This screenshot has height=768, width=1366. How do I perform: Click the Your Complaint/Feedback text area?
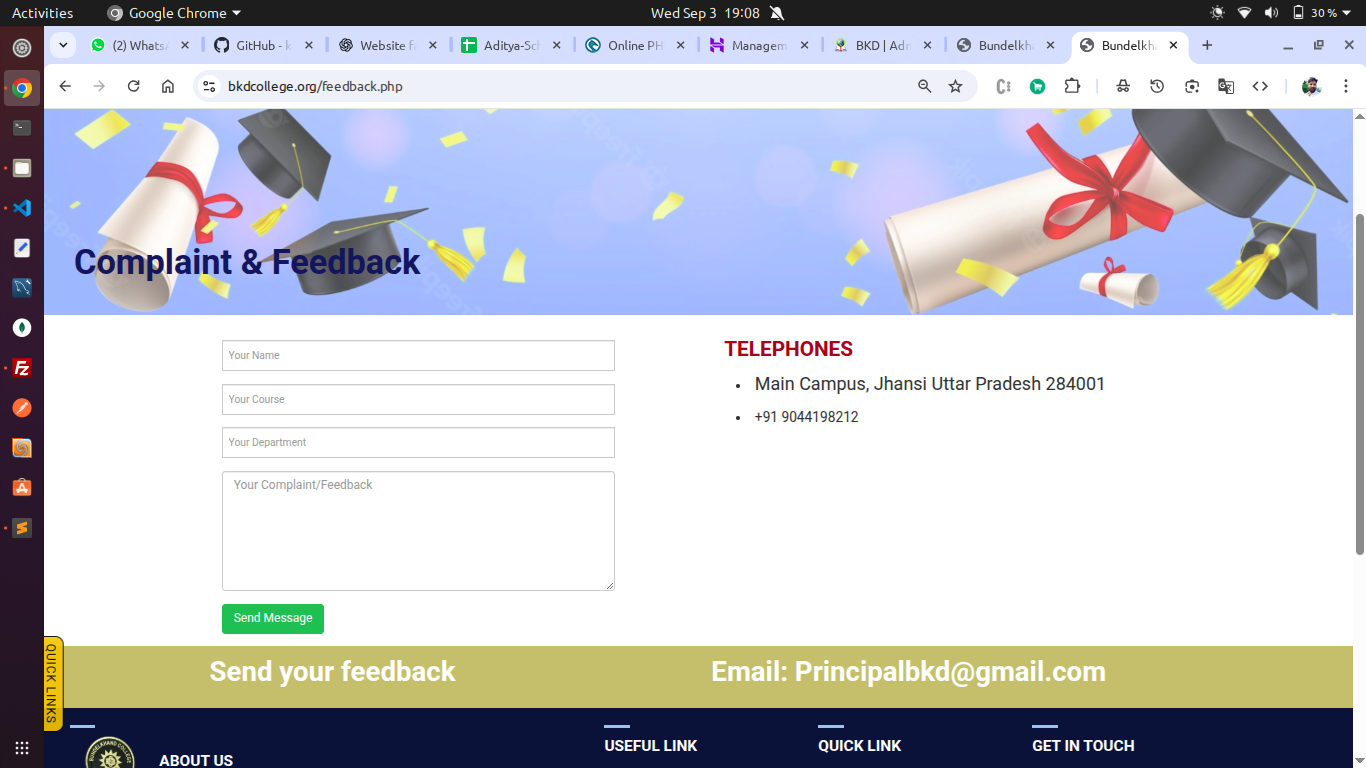point(418,531)
